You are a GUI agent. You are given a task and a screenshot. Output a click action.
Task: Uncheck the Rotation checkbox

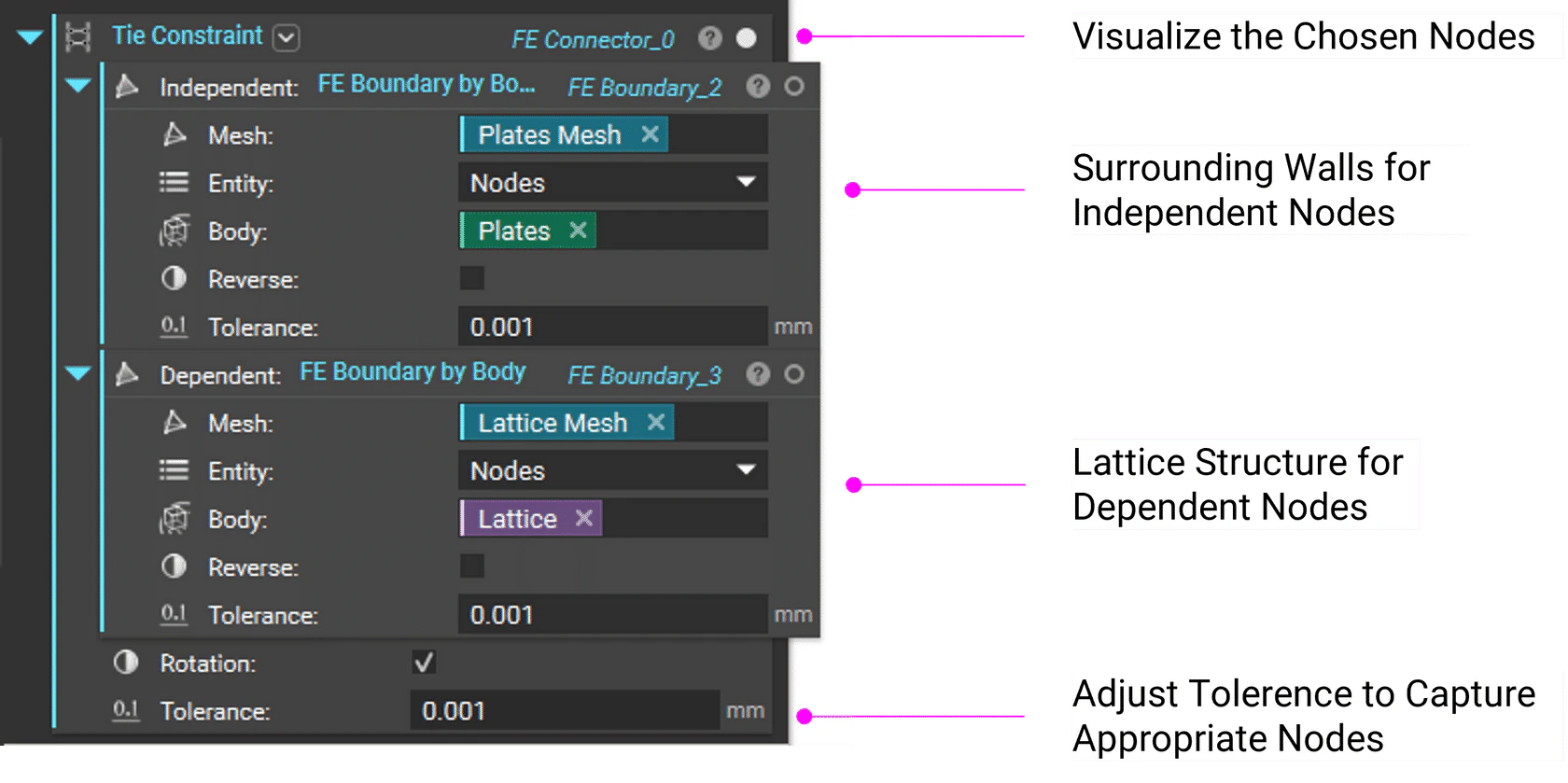click(x=424, y=663)
